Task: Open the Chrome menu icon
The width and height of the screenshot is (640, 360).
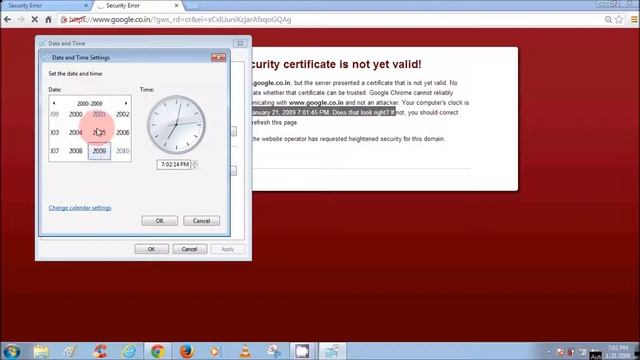Action: pos(634,20)
